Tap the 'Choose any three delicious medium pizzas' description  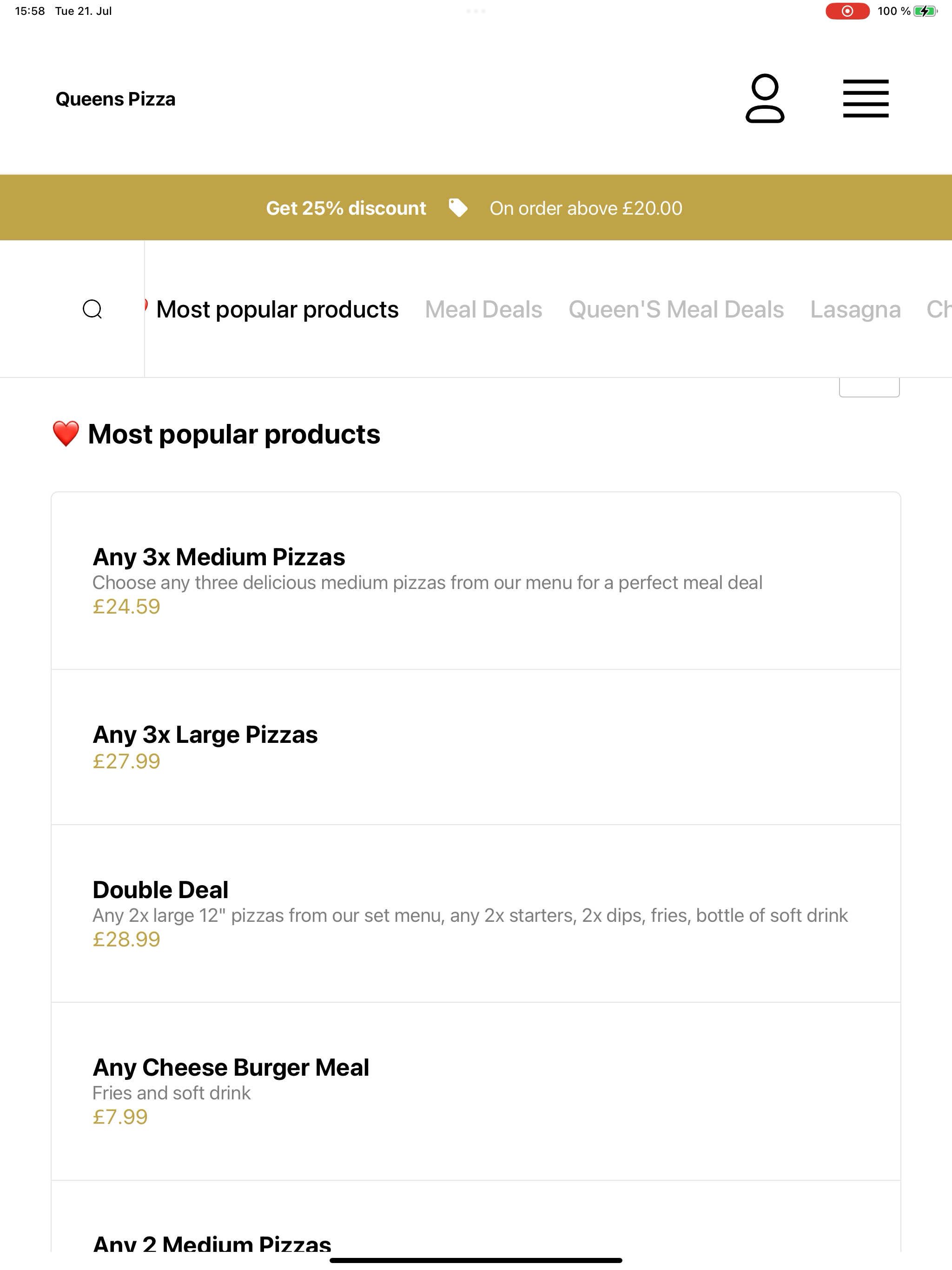tap(427, 583)
